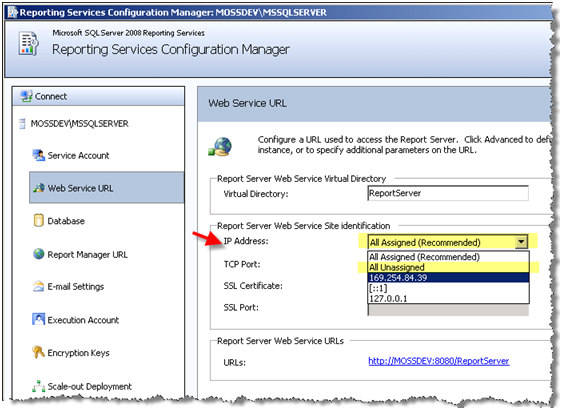Click the Connect button label
This screenshot has height=410, width=562.
tap(51, 96)
